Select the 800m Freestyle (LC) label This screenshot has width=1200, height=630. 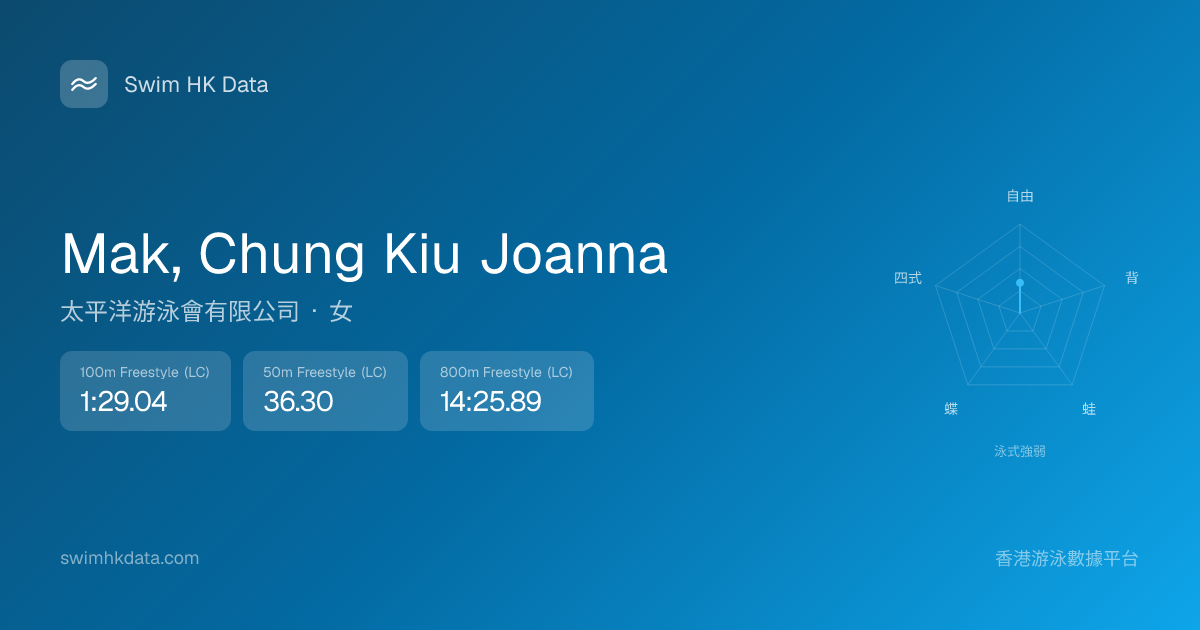click(506, 372)
